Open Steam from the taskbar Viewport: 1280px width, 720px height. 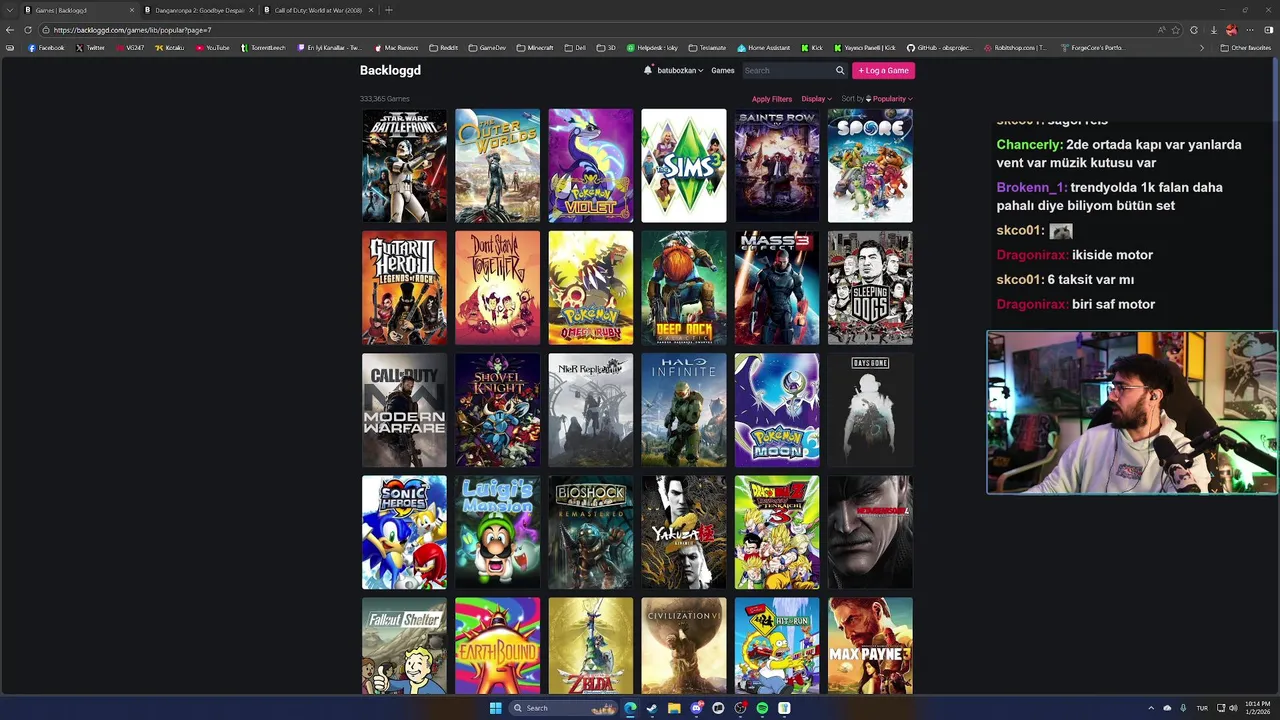652,708
